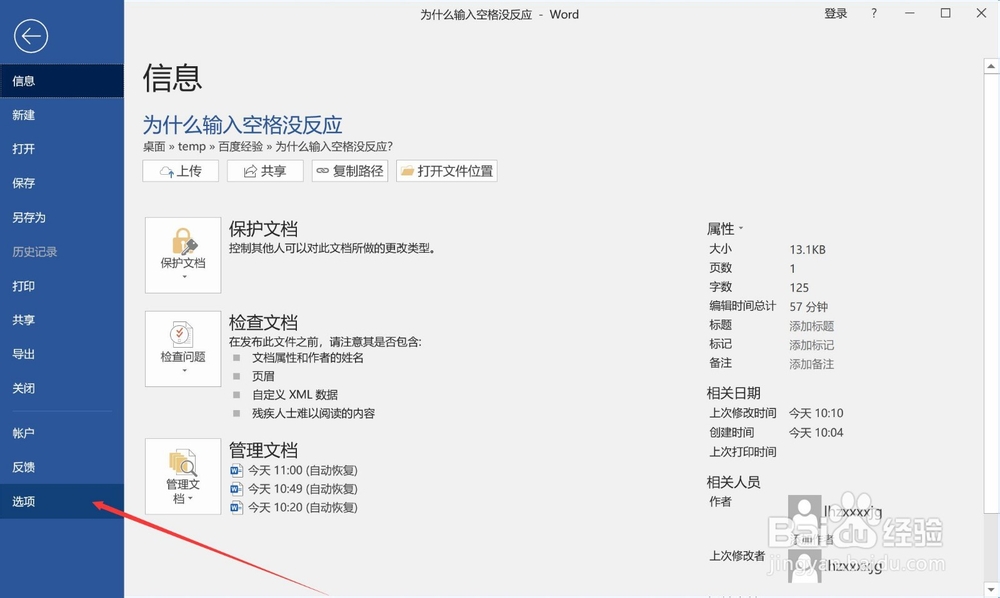Click the 共享 button under document path
Screen dimensions: 1000x598
point(265,171)
